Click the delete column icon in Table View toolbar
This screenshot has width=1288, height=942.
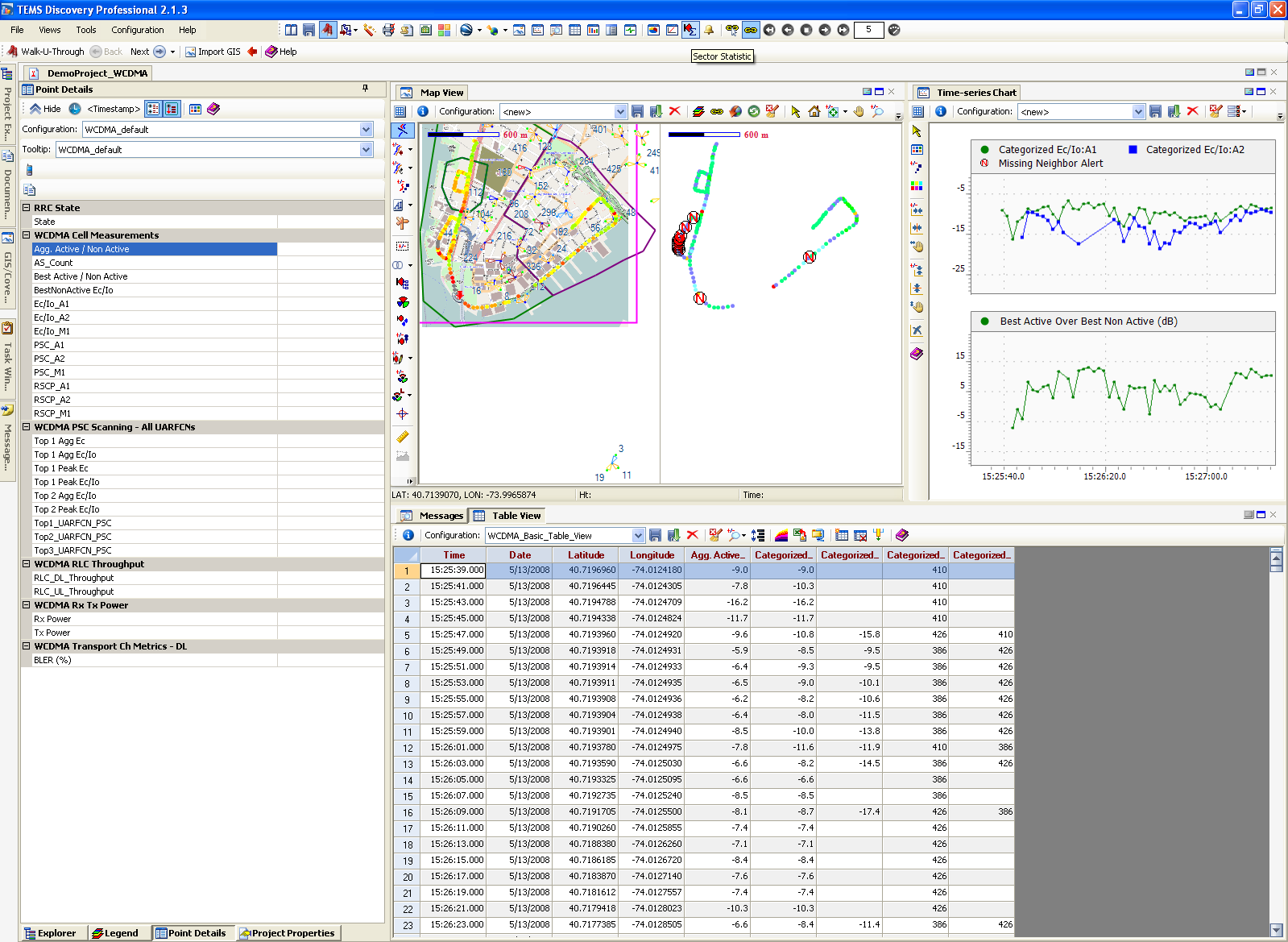(x=860, y=535)
